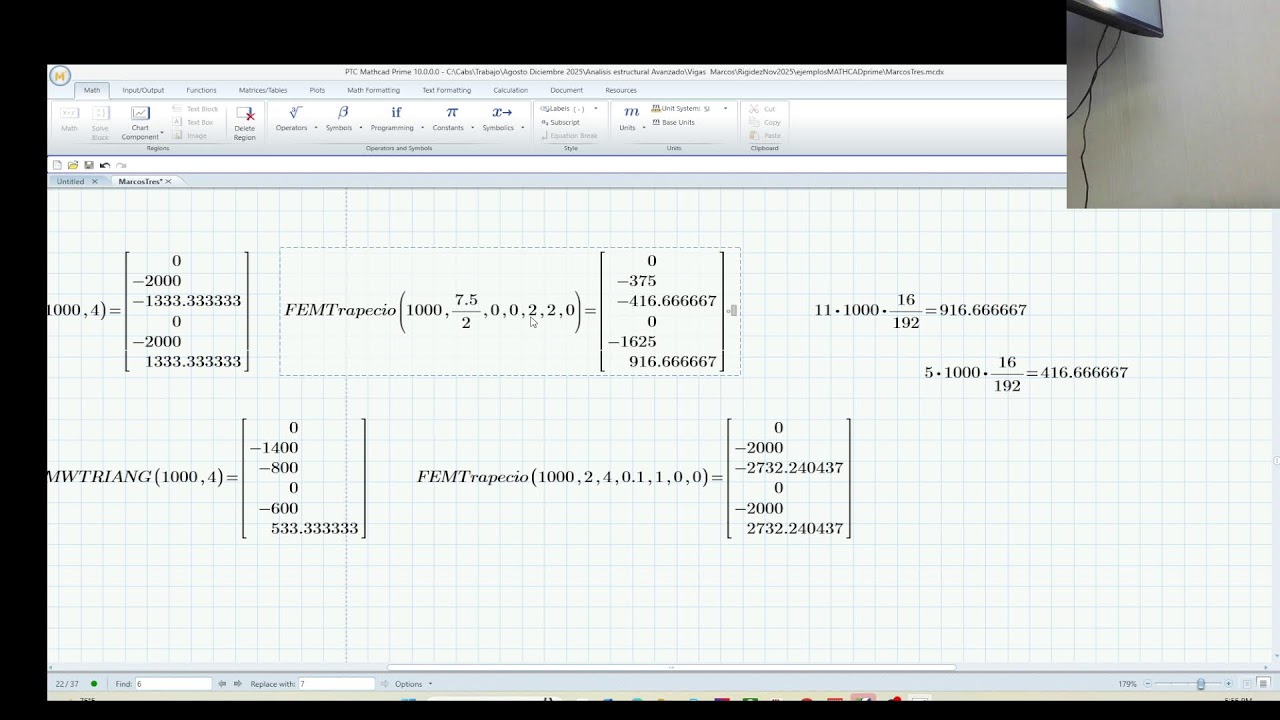Open the Symbolics palette
1280x720 pixels.
[x=498, y=119]
